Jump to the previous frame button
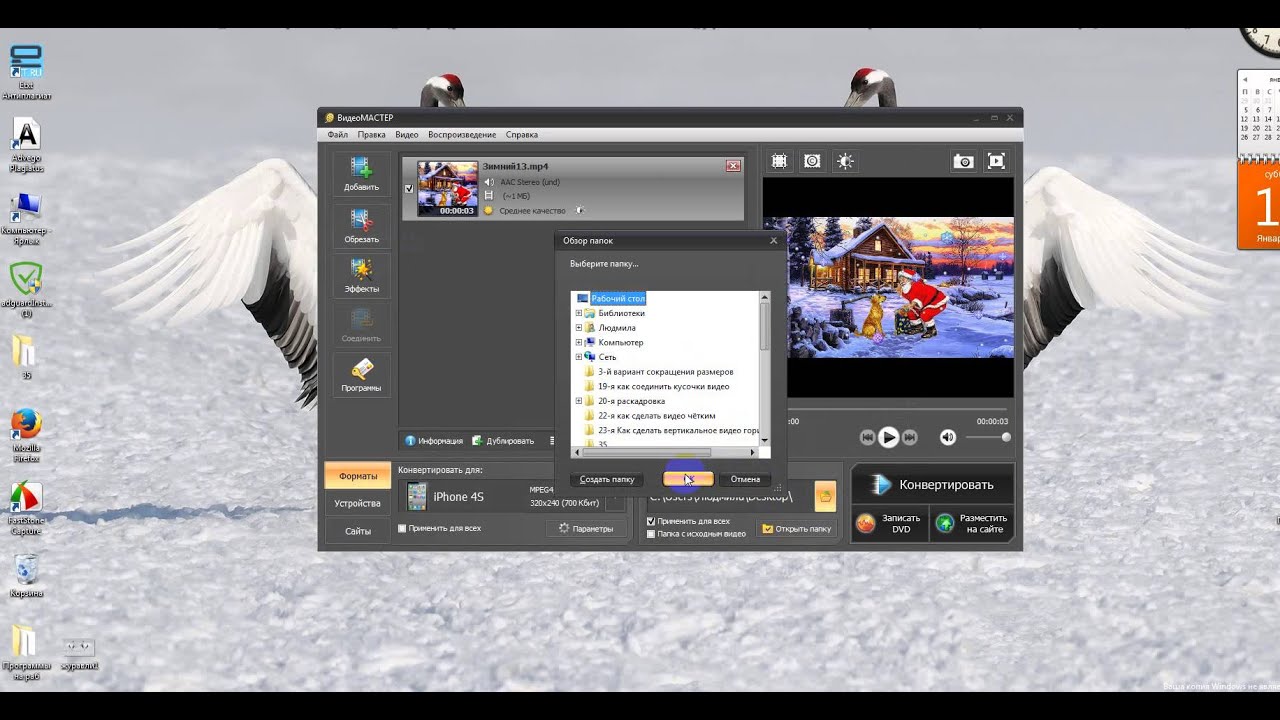This screenshot has height=720, width=1280. [x=867, y=437]
